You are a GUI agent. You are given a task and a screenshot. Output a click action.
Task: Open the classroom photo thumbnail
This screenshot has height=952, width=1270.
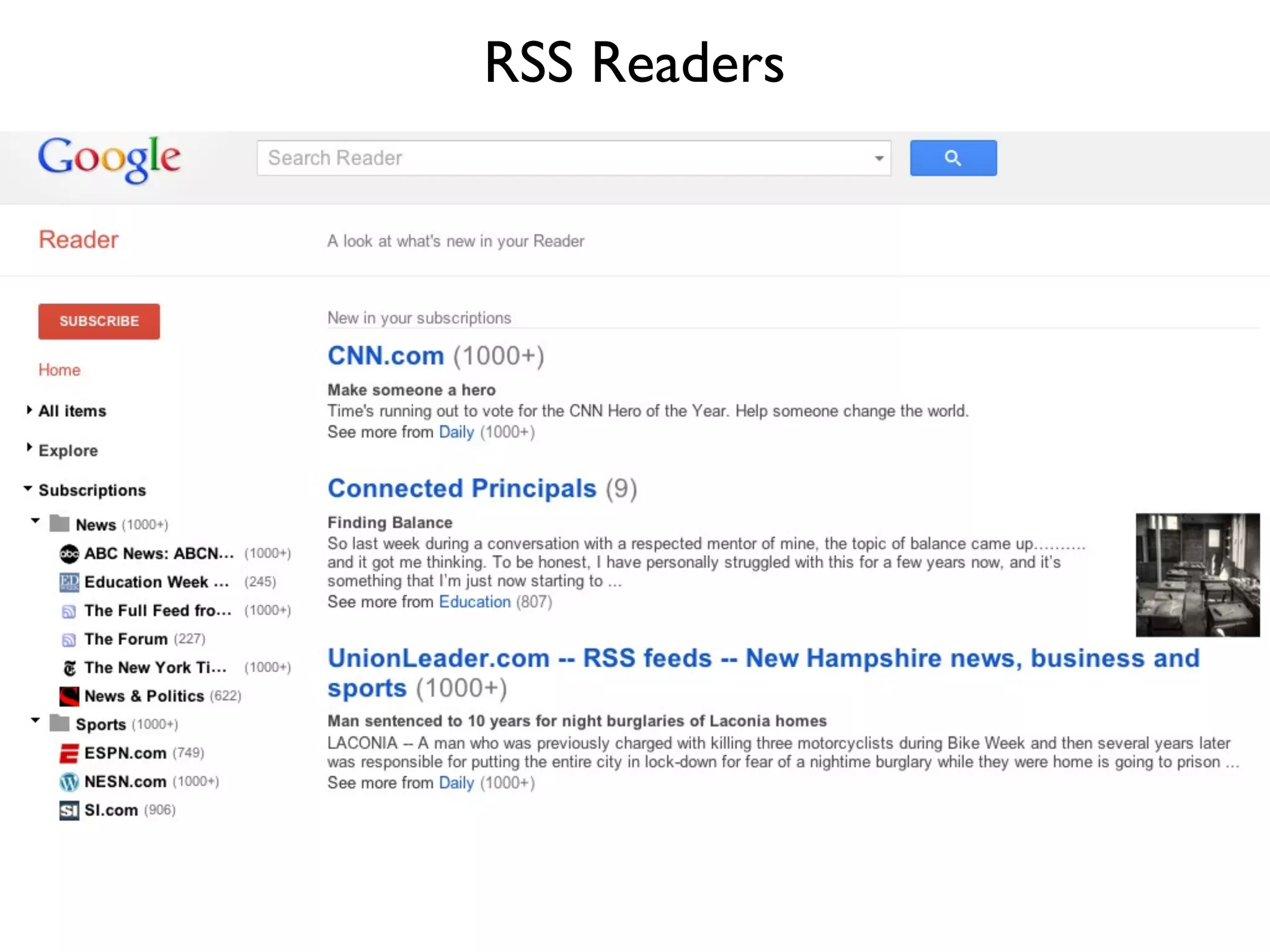coord(1197,575)
